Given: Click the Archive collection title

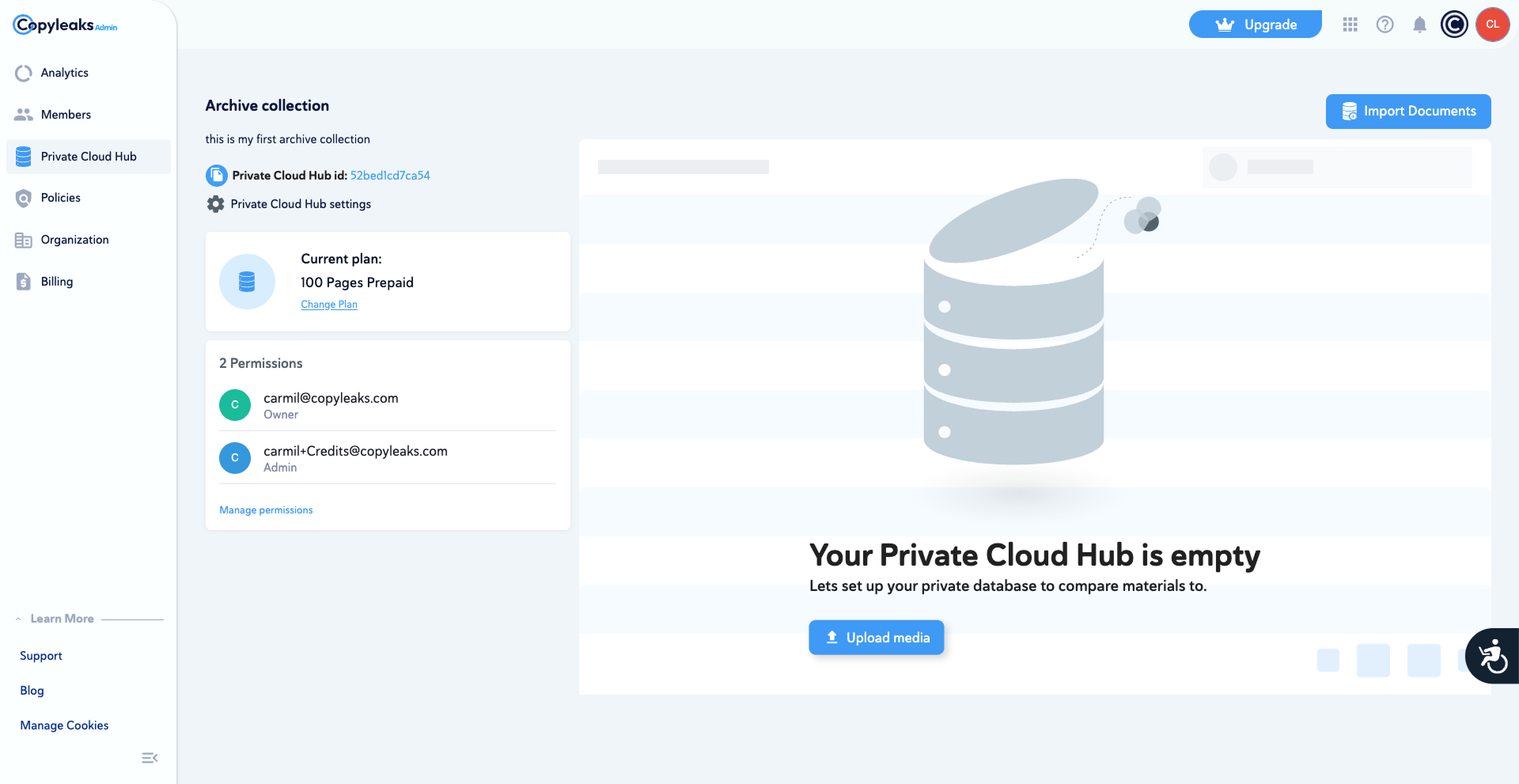Looking at the screenshot, I should tap(267, 106).
